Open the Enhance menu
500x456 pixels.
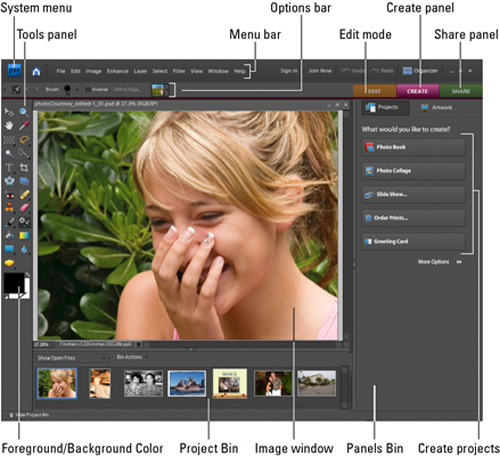pos(117,71)
